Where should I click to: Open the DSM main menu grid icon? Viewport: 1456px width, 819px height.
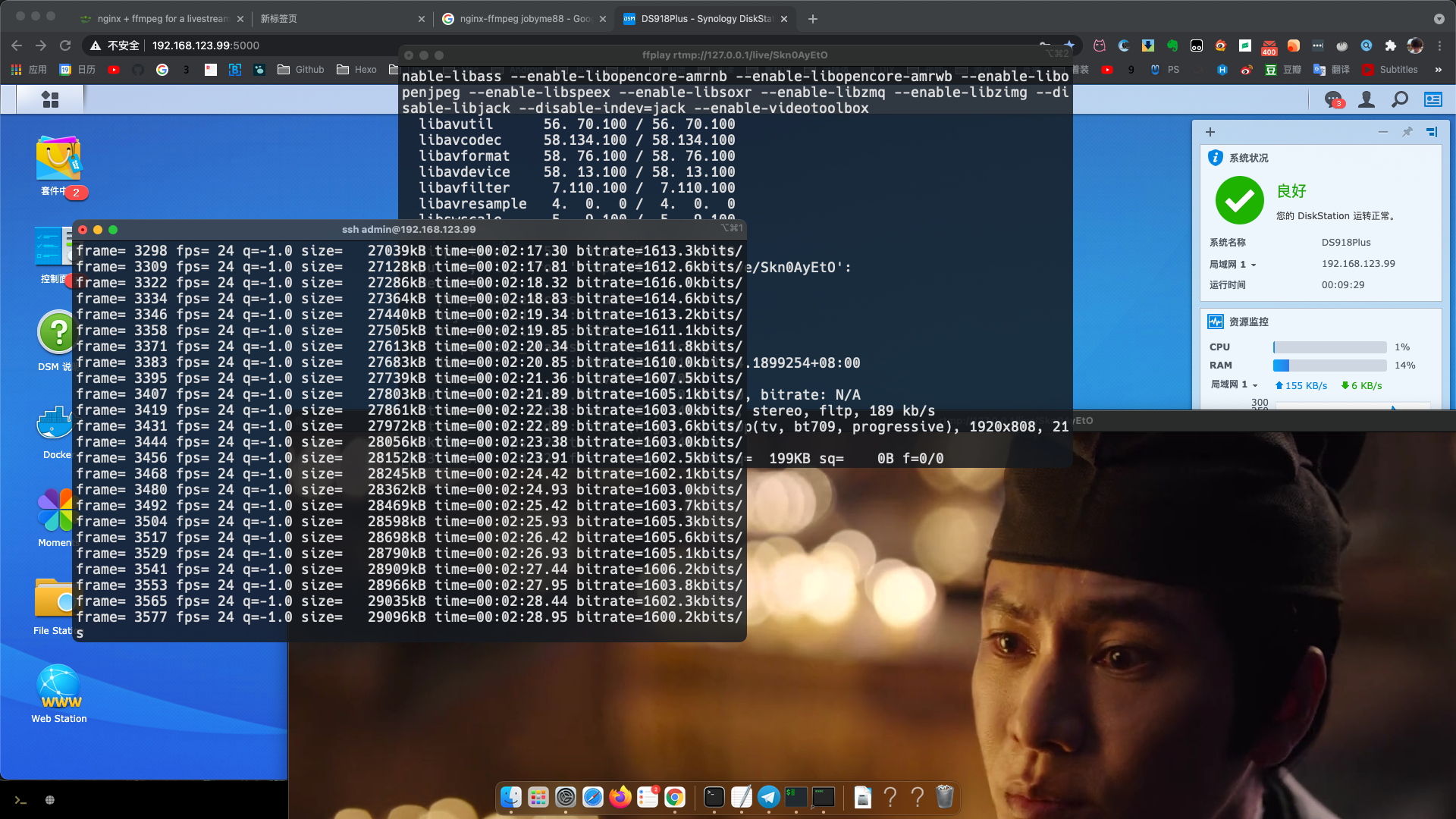[50, 99]
